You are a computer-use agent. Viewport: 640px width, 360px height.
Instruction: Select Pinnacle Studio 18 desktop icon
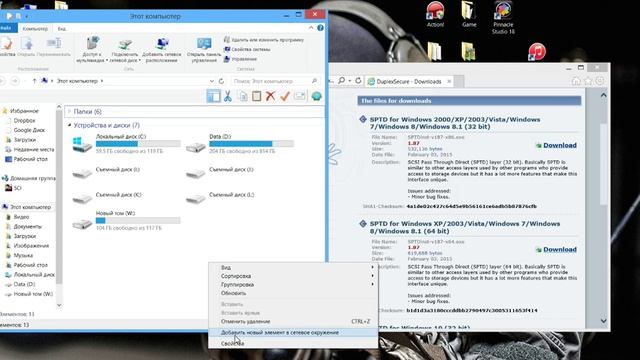[x=503, y=18]
